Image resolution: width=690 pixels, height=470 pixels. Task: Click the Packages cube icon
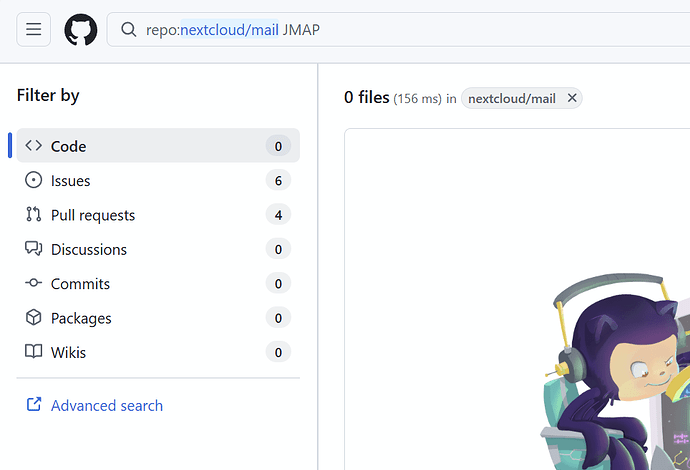pos(33,317)
